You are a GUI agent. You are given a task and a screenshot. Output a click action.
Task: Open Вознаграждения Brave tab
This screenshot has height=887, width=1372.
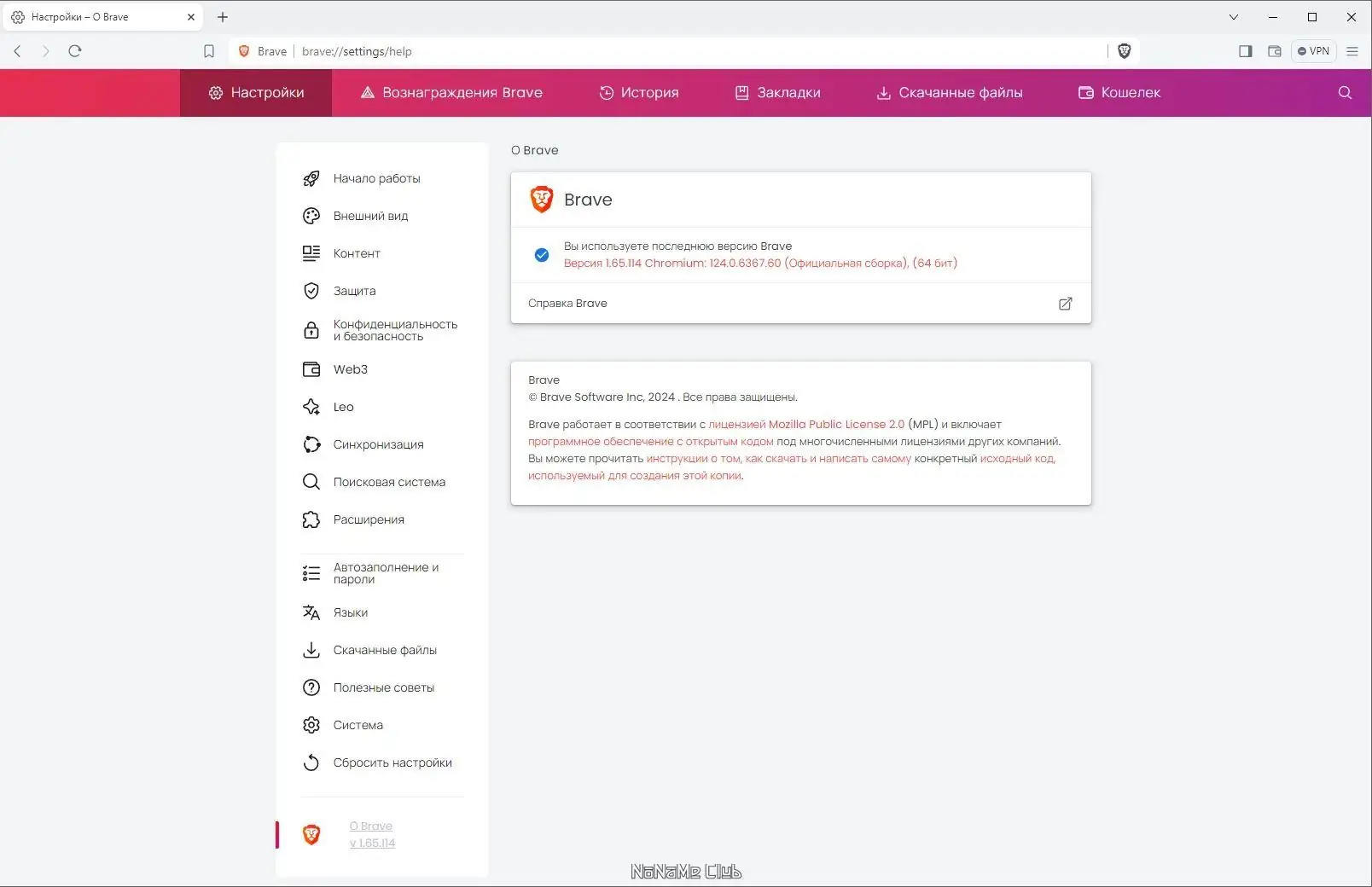pos(451,93)
